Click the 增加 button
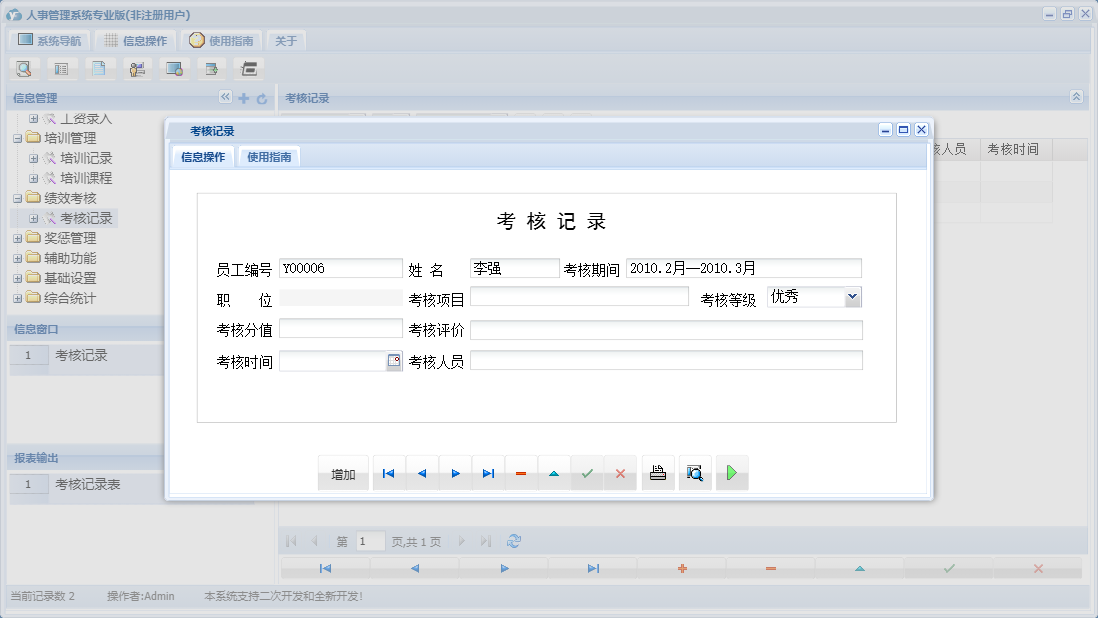1098x618 pixels. coord(343,474)
